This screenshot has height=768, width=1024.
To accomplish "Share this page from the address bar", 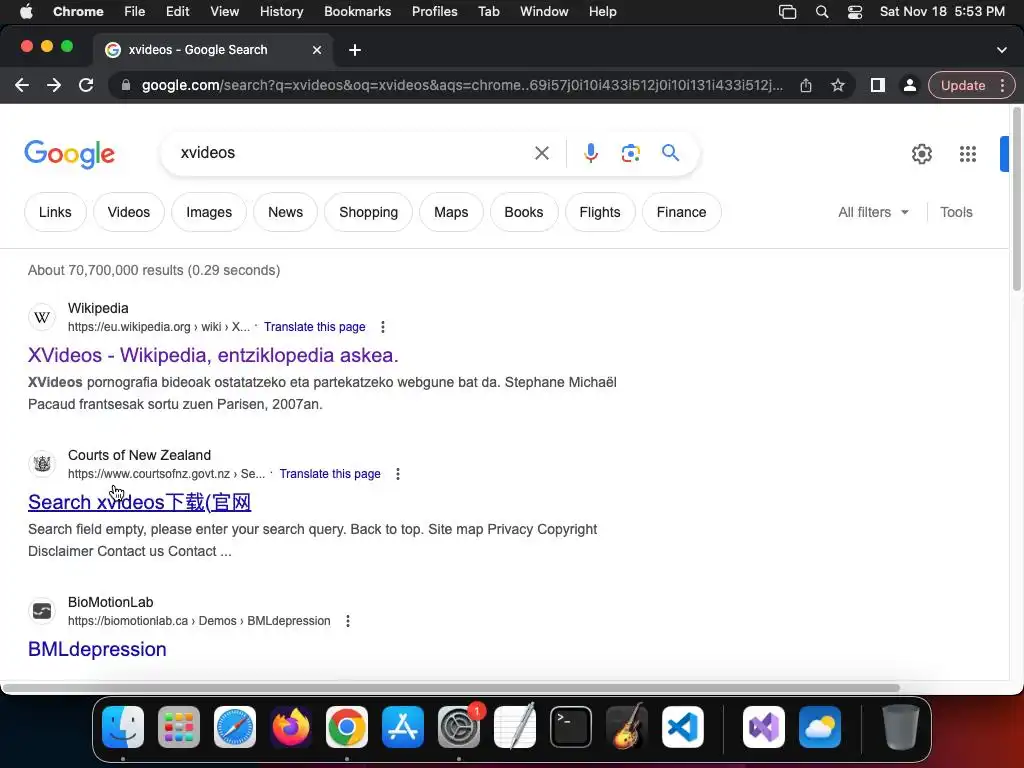I will (x=806, y=86).
